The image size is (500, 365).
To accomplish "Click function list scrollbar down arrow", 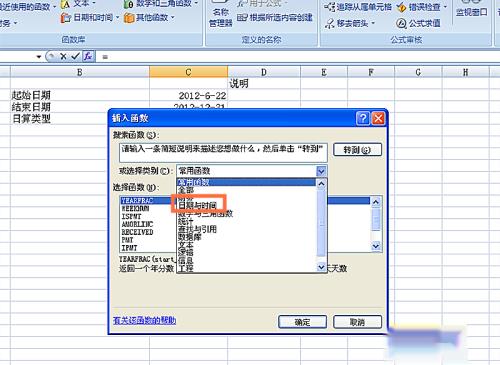I will point(376,246).
